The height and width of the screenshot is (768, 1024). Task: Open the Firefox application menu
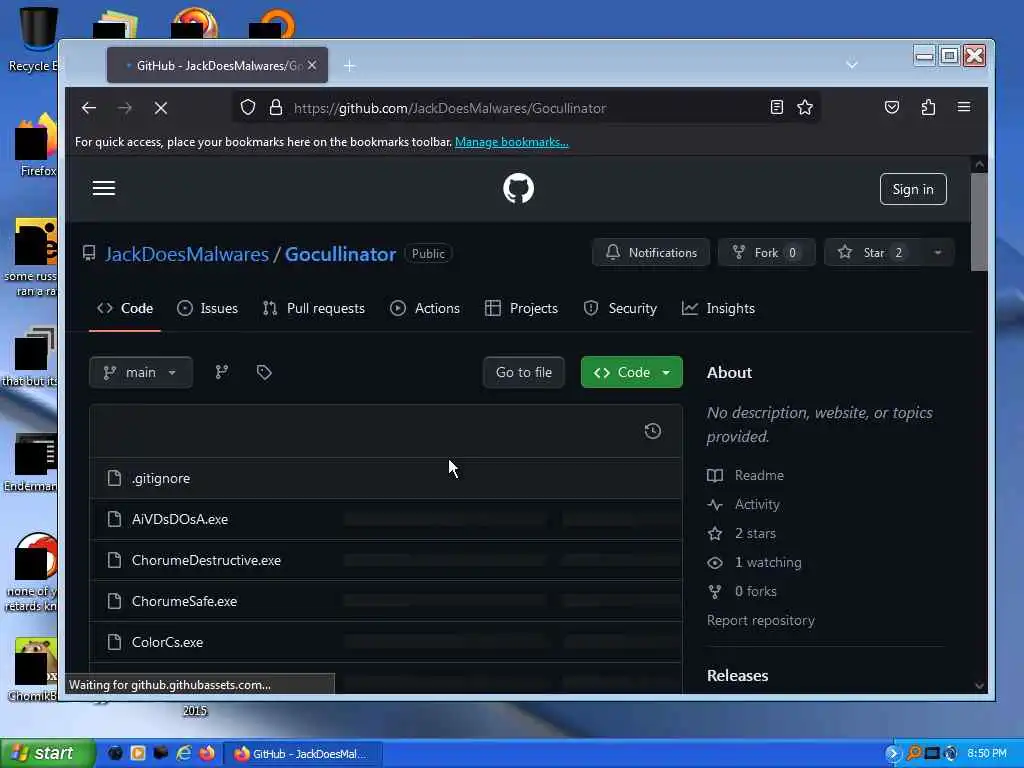click(x=964, y=107)
